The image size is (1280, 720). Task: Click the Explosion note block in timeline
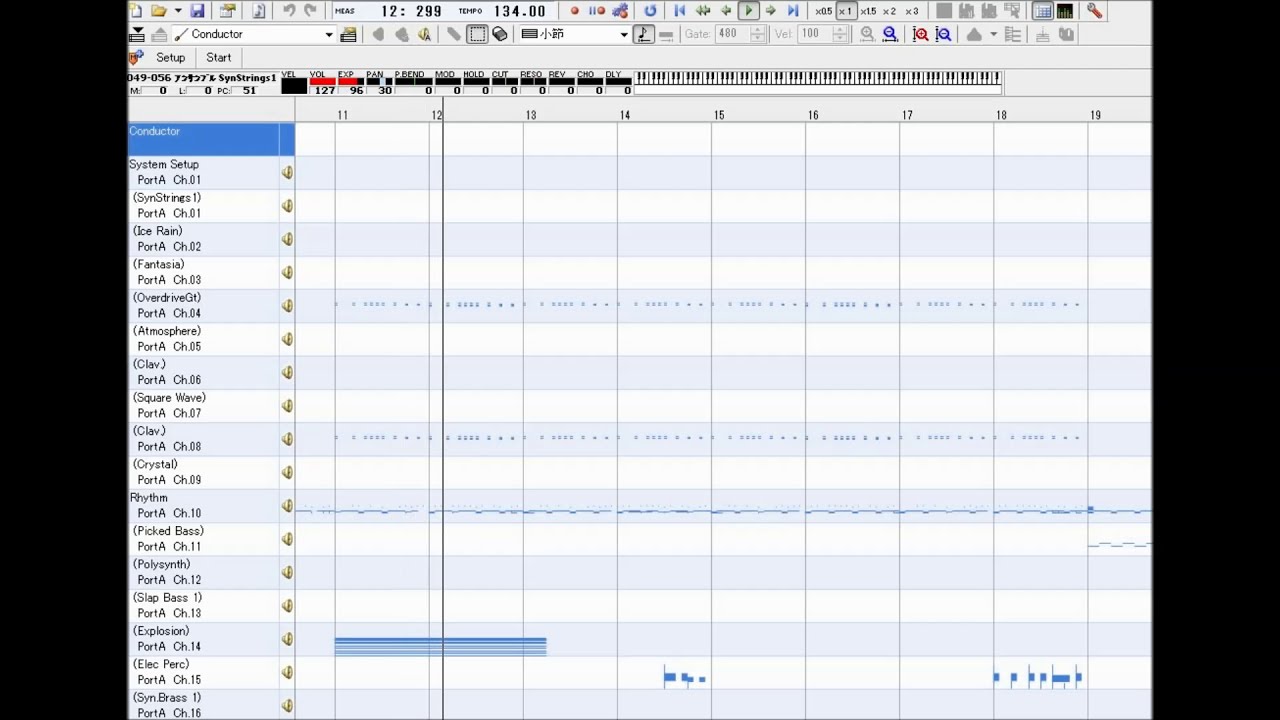(x=440, y=646)
